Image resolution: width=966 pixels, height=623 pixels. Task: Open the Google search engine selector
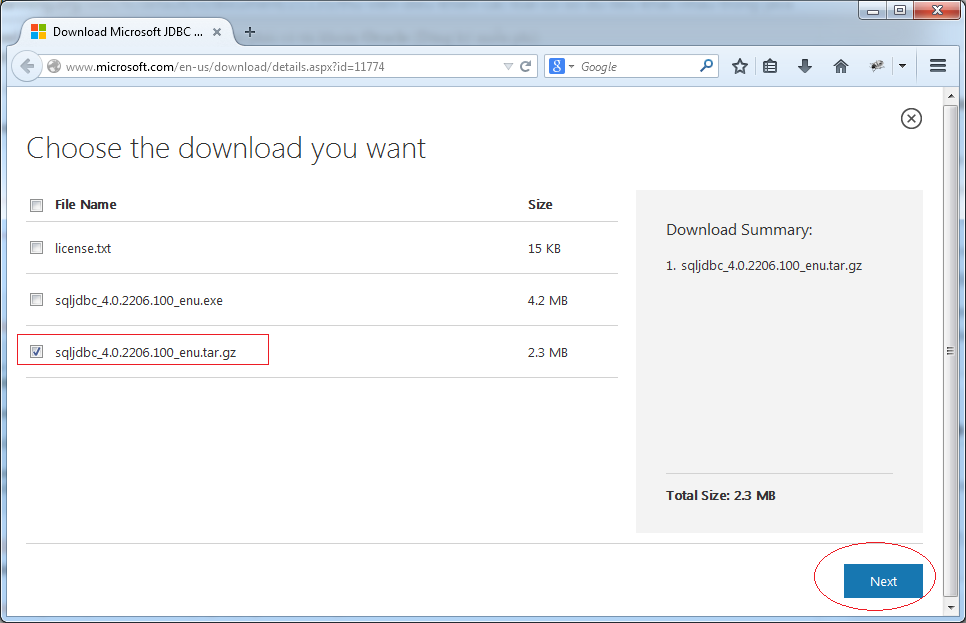(x=561, y=66)
